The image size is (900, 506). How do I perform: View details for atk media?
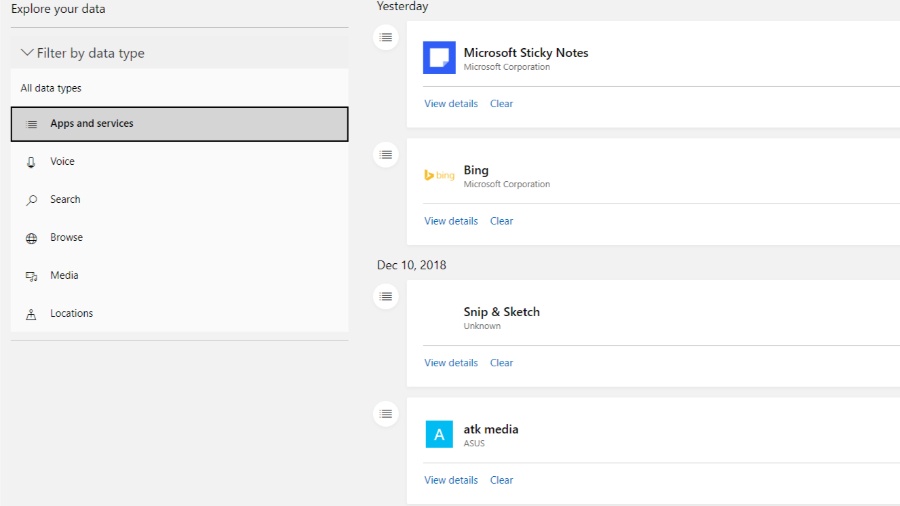tap(451, 480)
